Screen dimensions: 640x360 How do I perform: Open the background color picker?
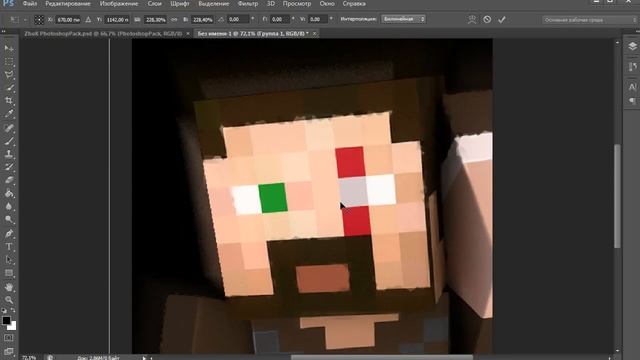pos(13,327)
